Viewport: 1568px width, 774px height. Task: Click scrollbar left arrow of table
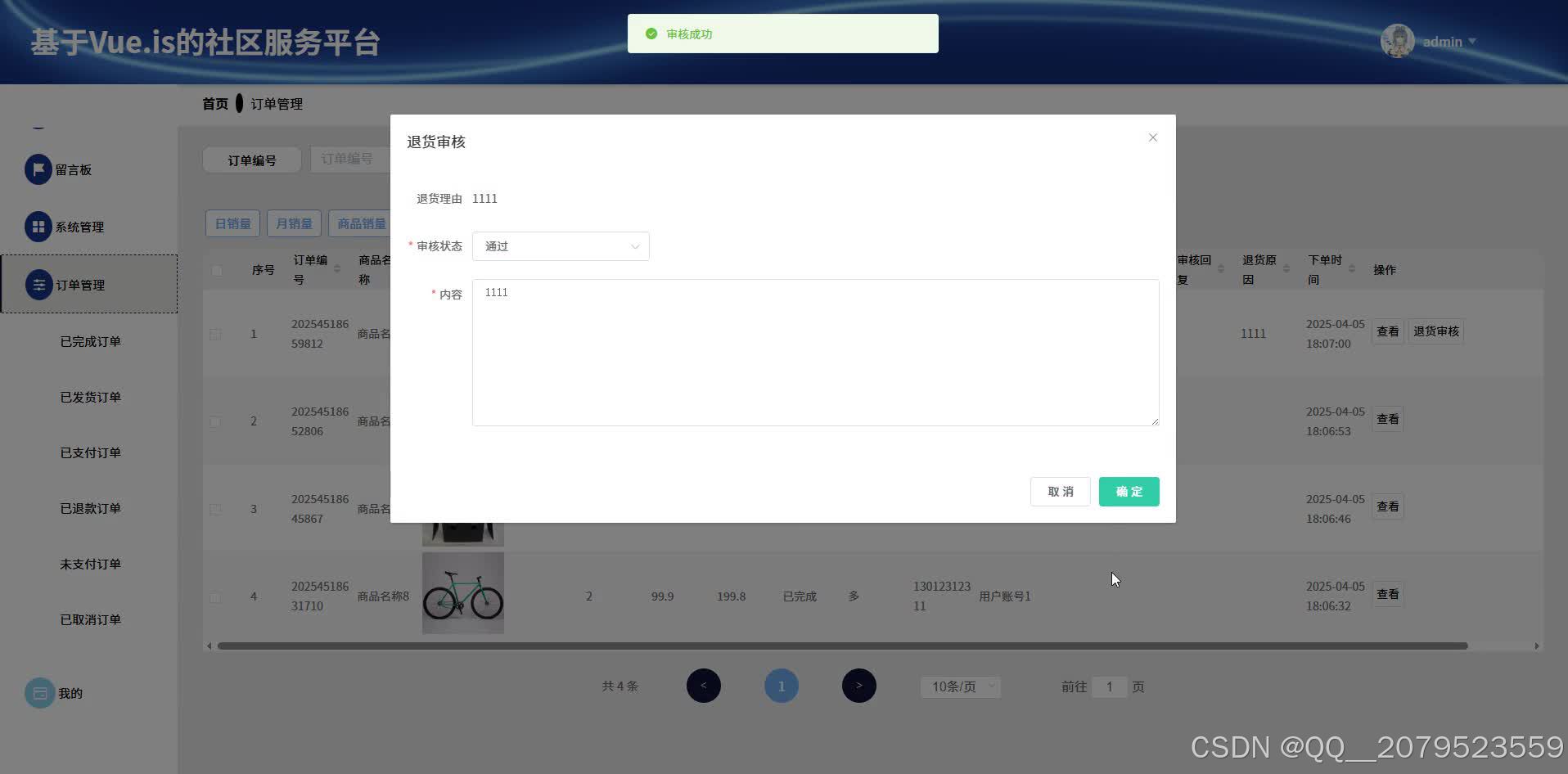click(210, 646)
